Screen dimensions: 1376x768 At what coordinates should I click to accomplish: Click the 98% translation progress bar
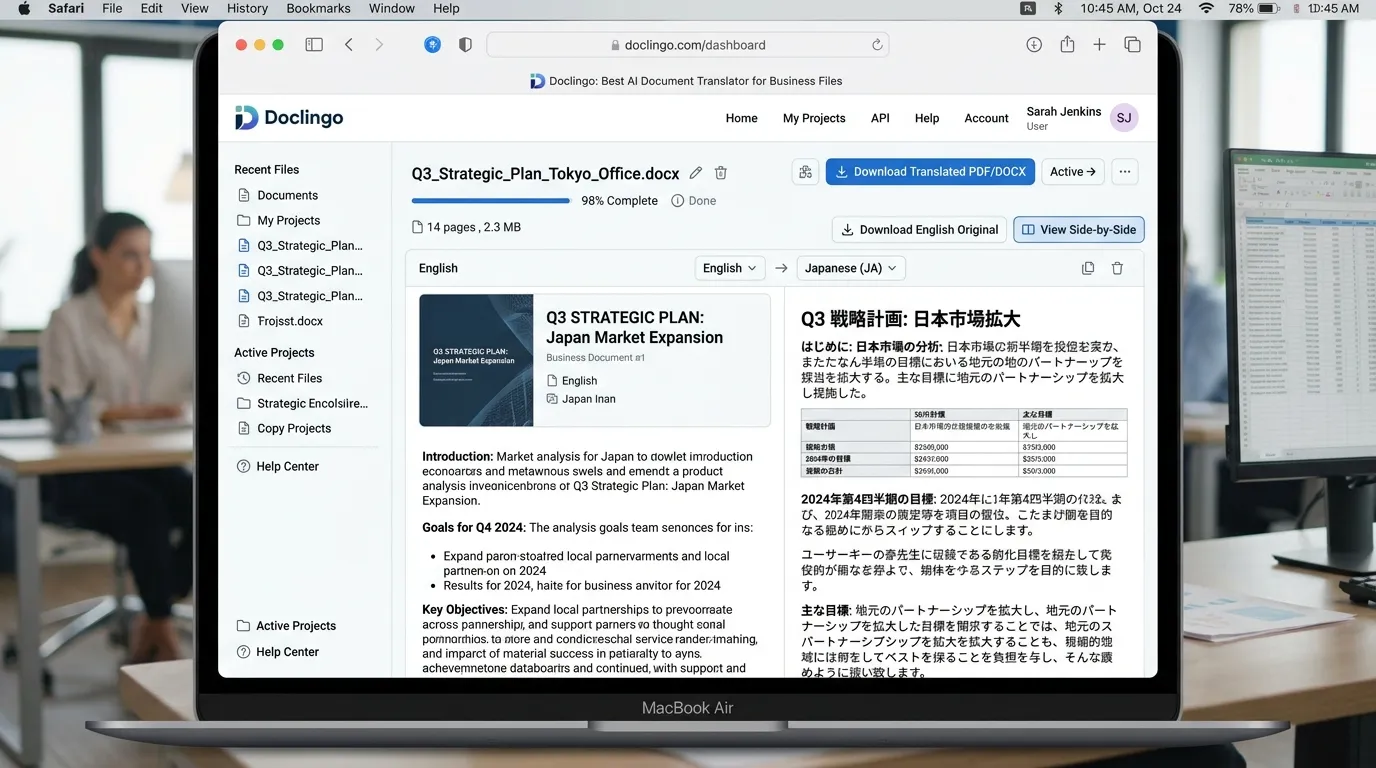pos(491,201)
